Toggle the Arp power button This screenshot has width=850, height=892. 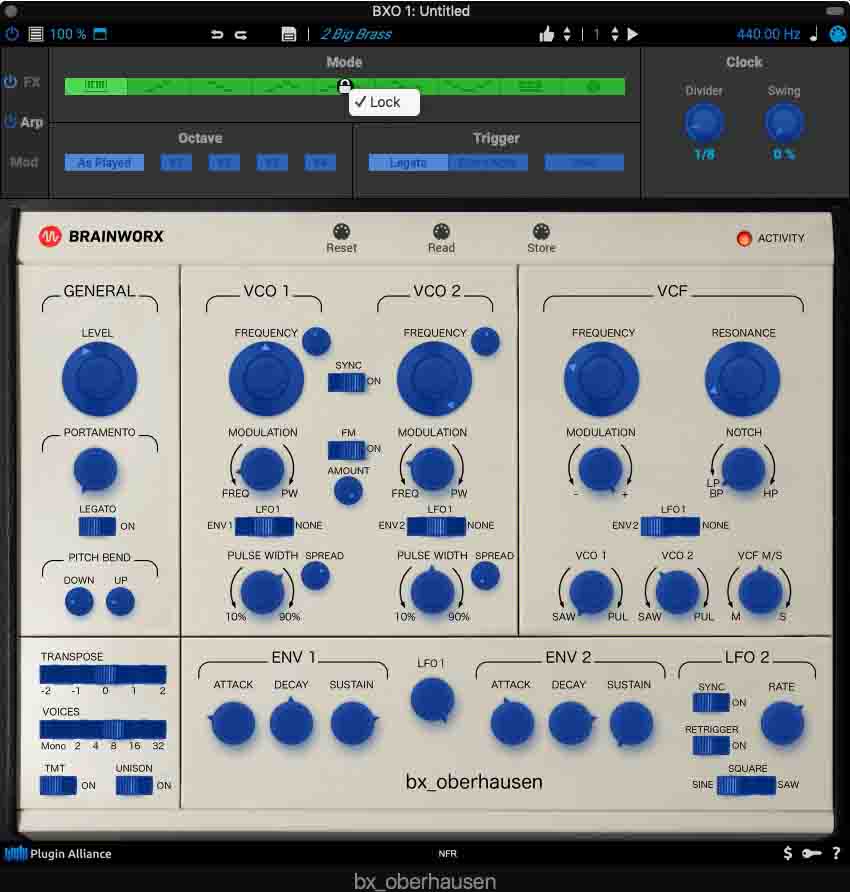[x=11, y=122]
